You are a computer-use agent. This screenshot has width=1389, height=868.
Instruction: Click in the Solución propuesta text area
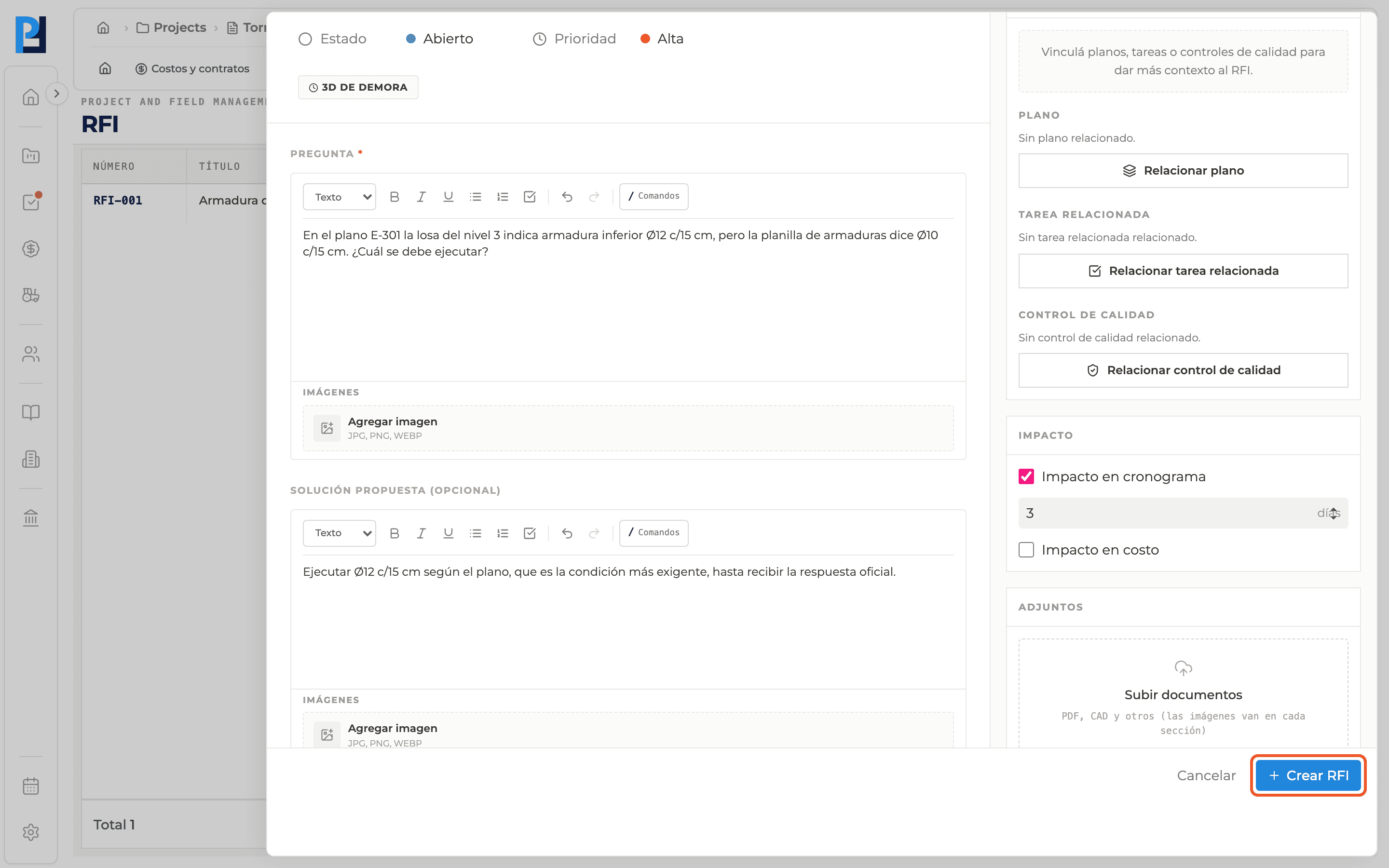[x=628, y=621]
